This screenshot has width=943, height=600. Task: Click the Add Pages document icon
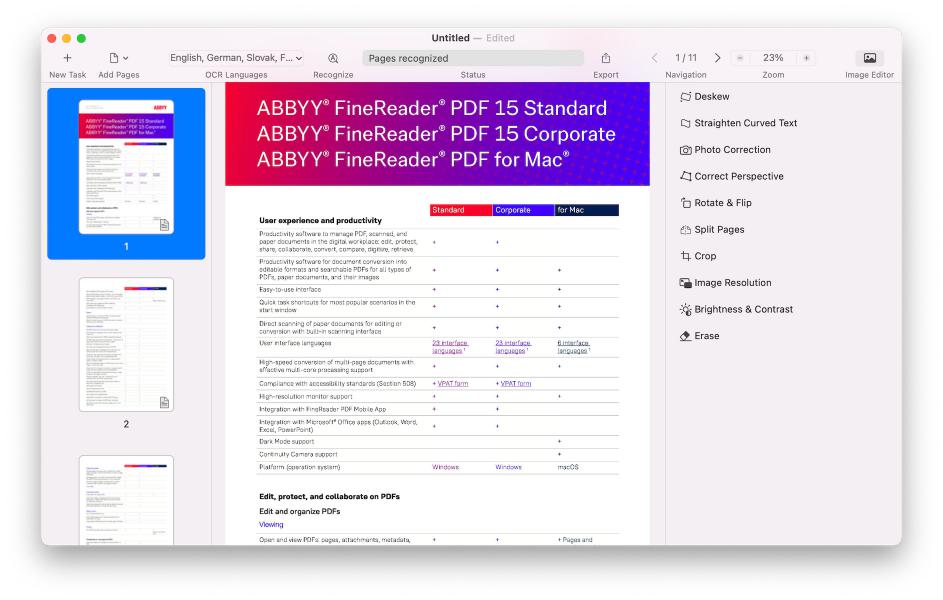(x=114, y=58)
